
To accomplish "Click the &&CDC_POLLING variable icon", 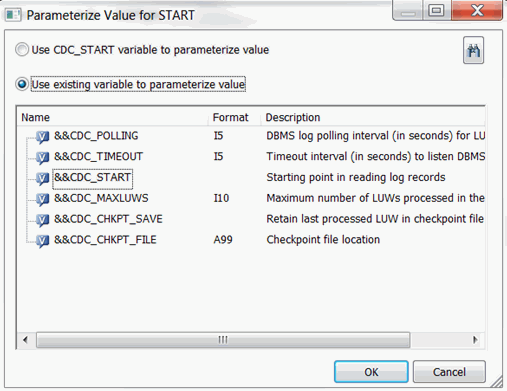I will tap(42, 136).
